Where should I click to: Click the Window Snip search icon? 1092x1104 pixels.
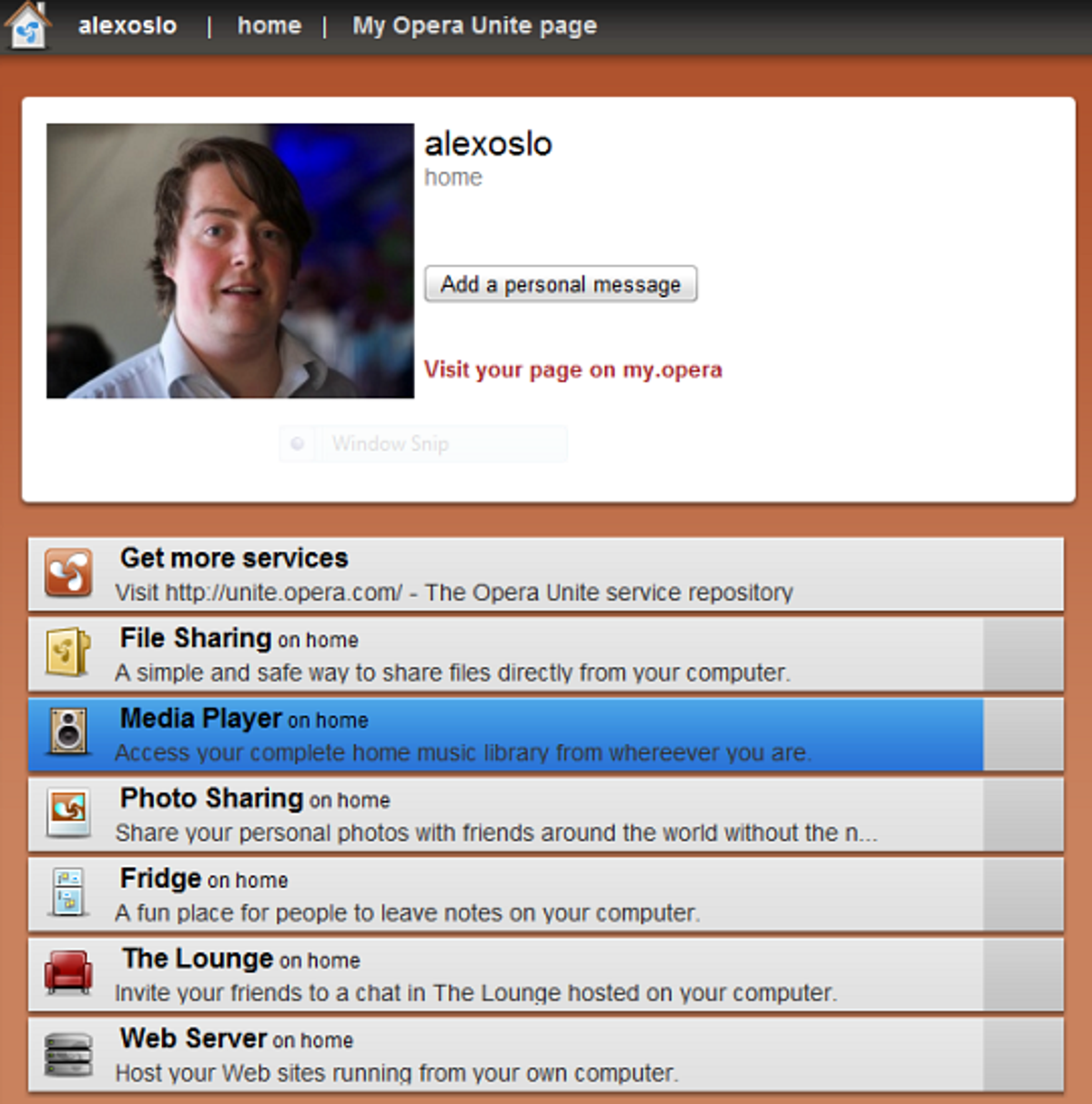click(x=298, y=443)
